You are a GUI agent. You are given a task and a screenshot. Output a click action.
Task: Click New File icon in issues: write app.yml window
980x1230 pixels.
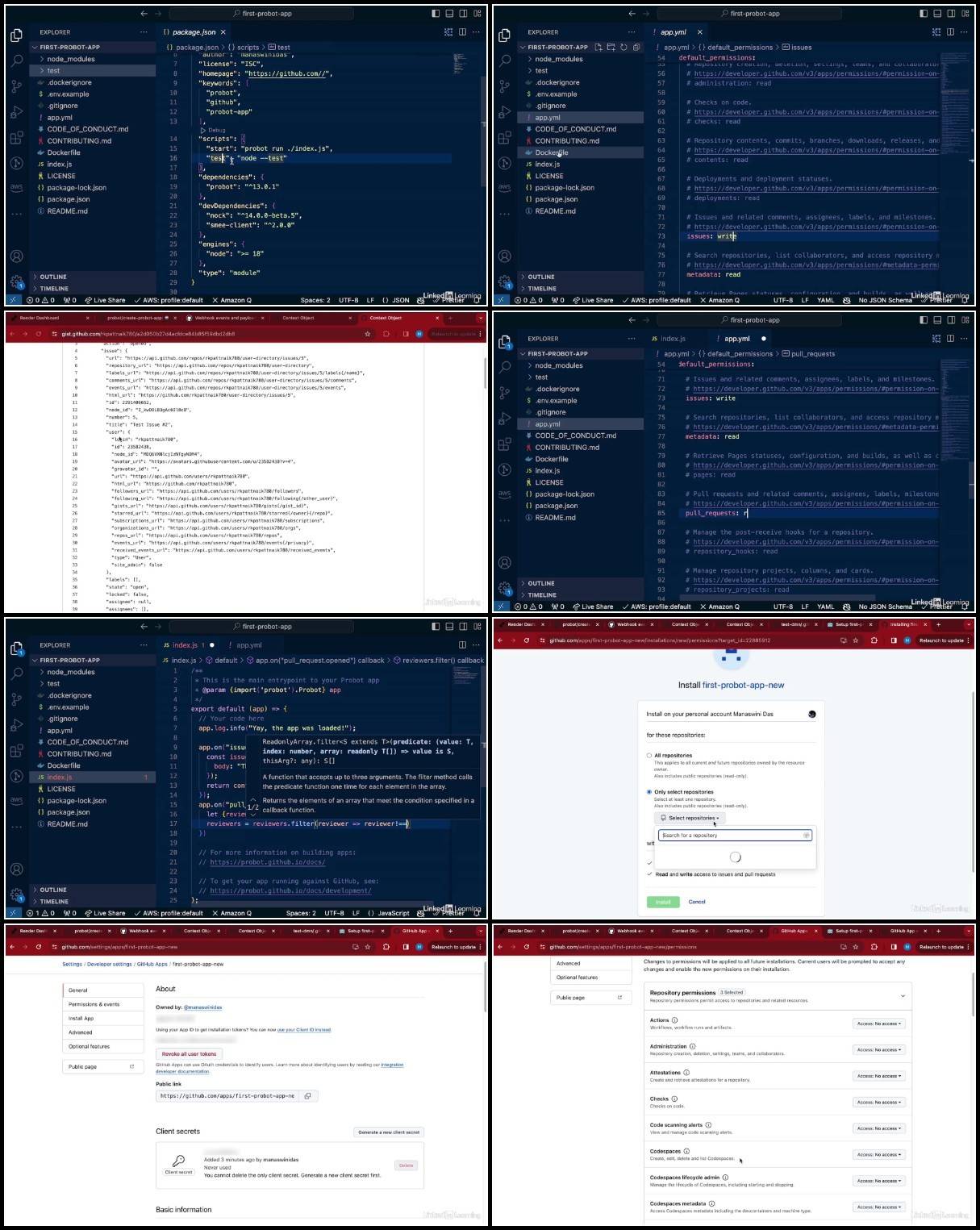click(598, 47)
